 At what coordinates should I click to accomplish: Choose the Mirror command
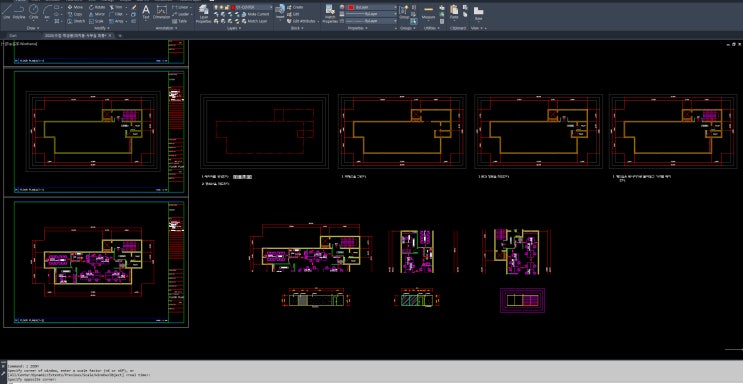[x=97, y=14]
